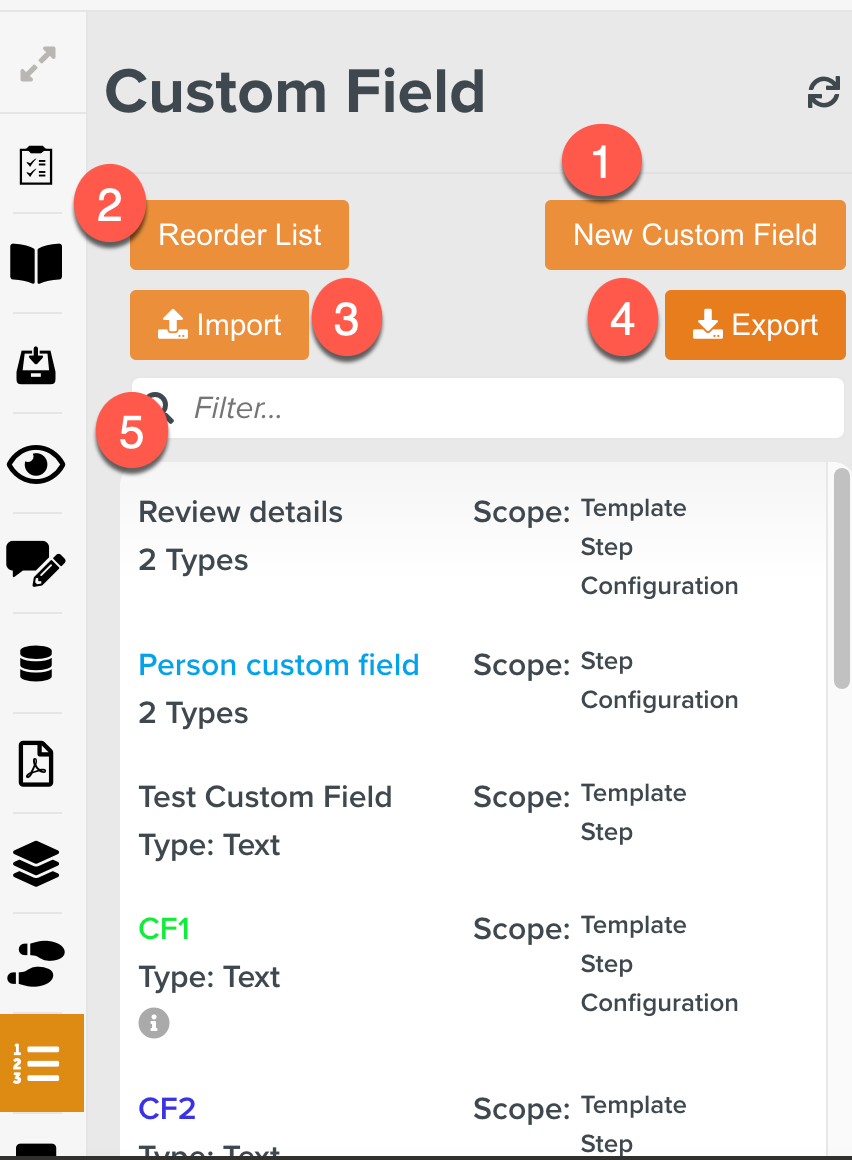Refresh the Custom Field list
Image resolution: width=852 pixels, height=1160 pixels.
coord(823,93)
